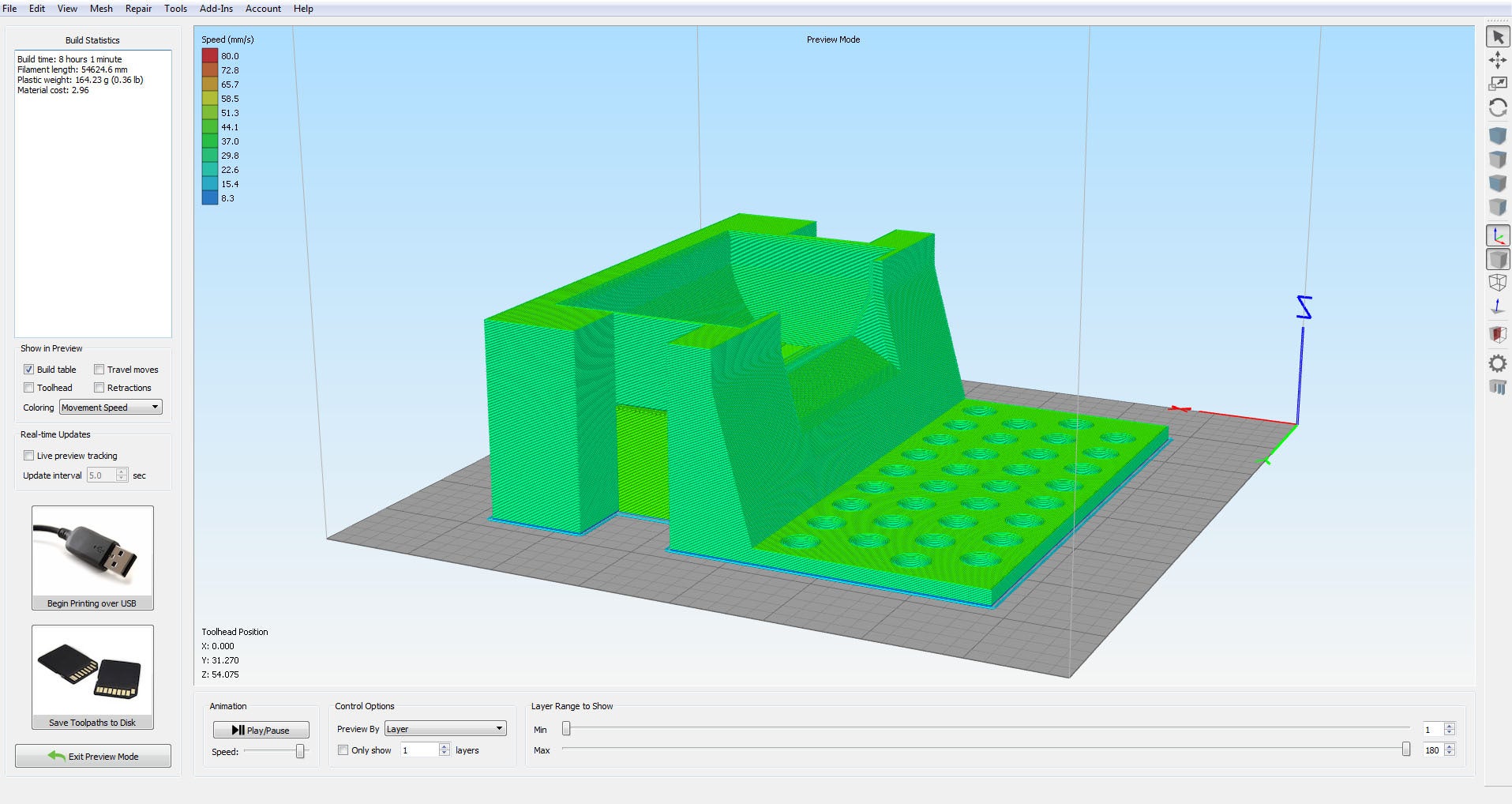Open the Add-Ins menu
Image resolution: width=1512 pixels, height=804 pixels.
[216, 9]
